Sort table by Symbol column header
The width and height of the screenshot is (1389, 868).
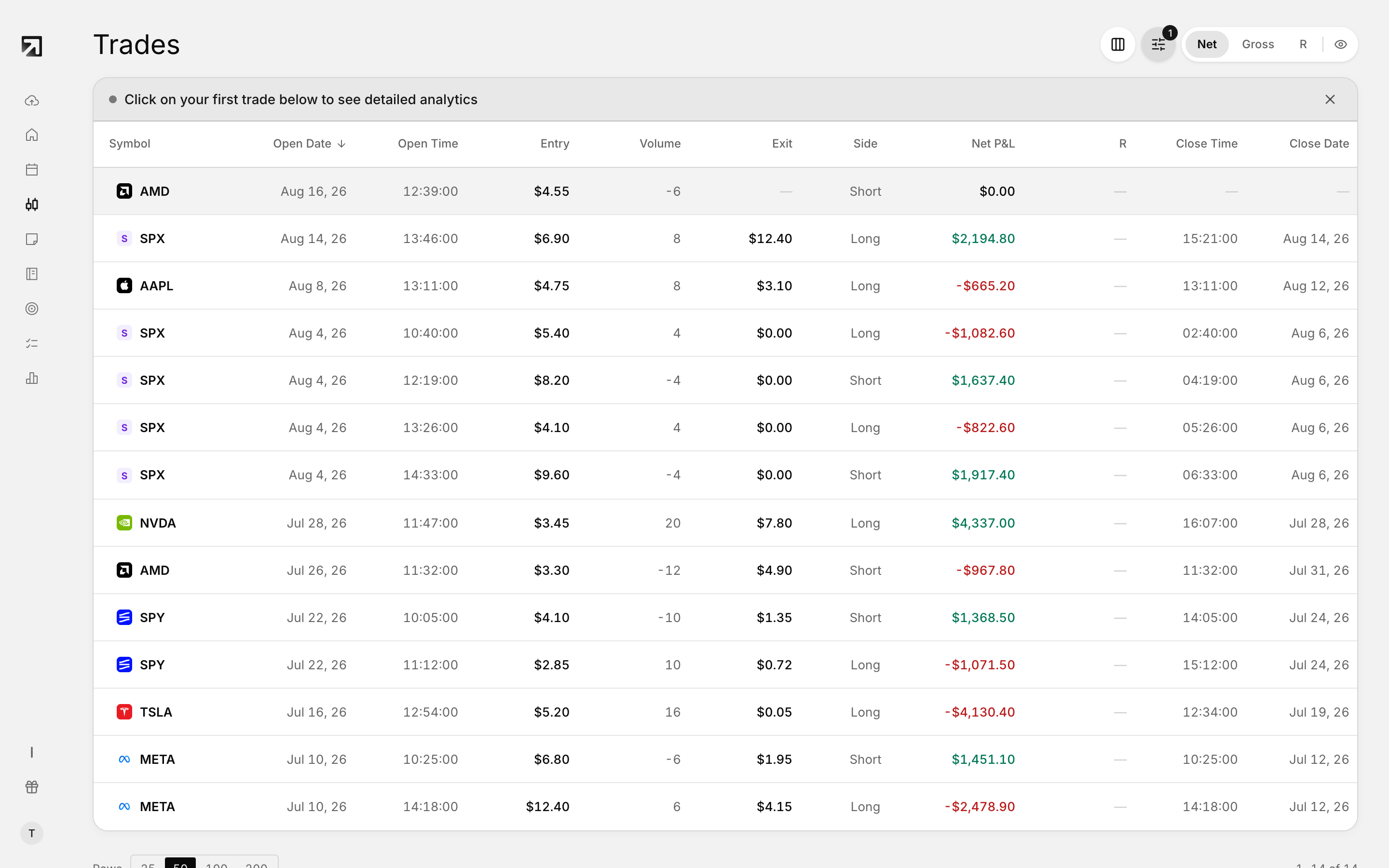[130, 144]
